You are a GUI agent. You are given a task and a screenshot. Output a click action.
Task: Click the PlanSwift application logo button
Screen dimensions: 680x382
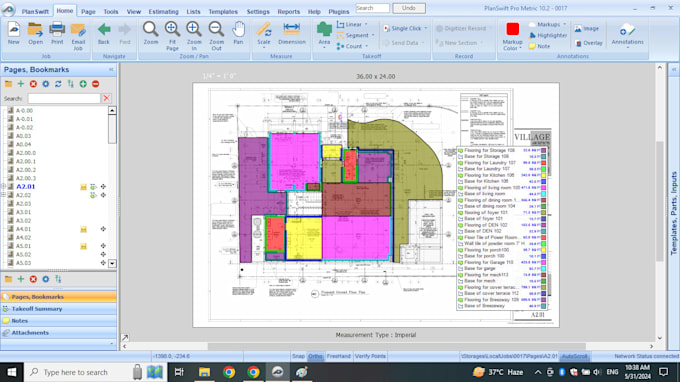coord(8,10)
